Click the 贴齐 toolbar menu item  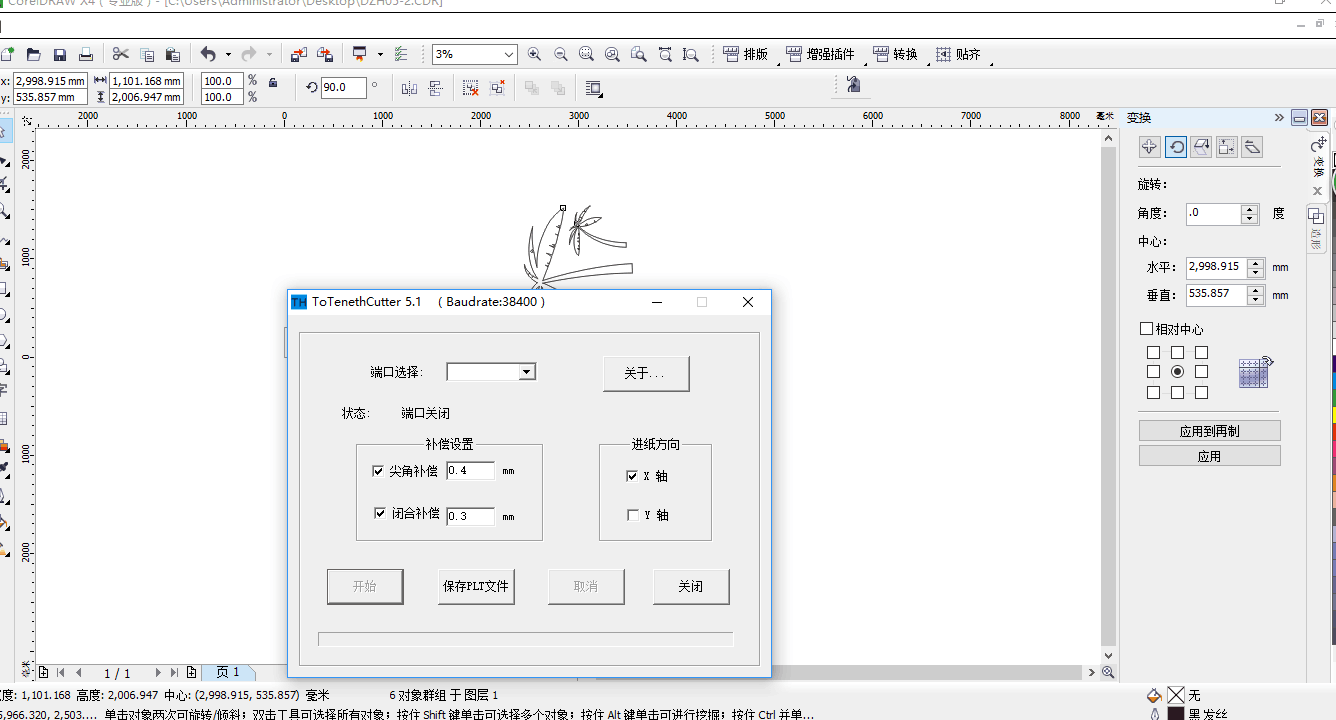[960, 54]
